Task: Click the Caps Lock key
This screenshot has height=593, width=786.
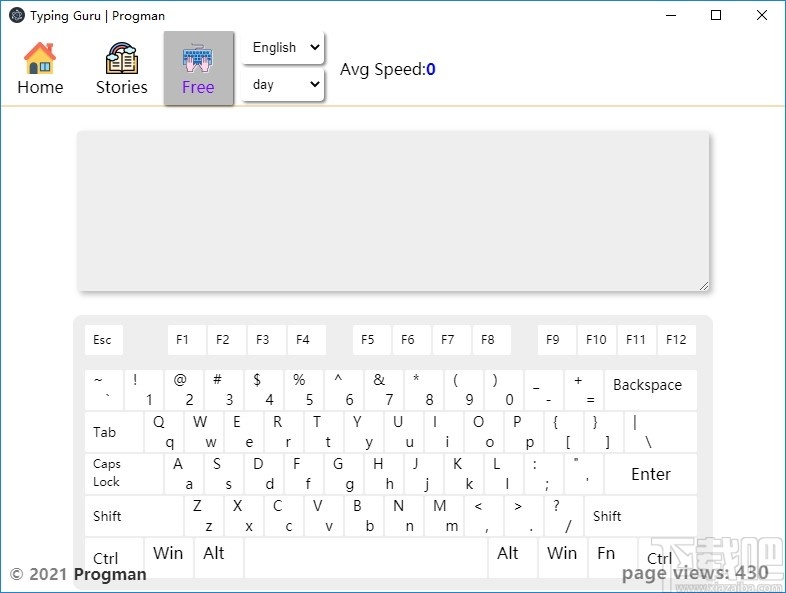Action: tap(124, 474)
